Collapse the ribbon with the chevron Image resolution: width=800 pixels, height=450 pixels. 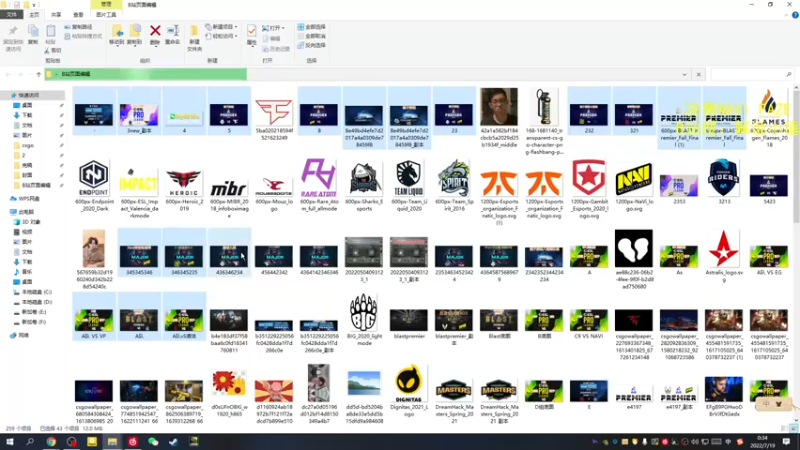coord(786,15)
